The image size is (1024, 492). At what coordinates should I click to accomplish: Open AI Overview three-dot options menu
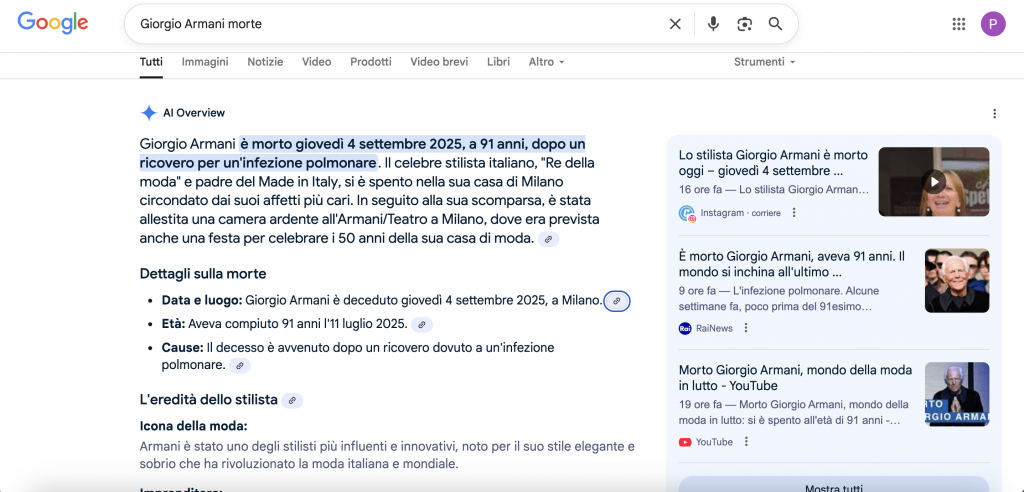(994, 114)
